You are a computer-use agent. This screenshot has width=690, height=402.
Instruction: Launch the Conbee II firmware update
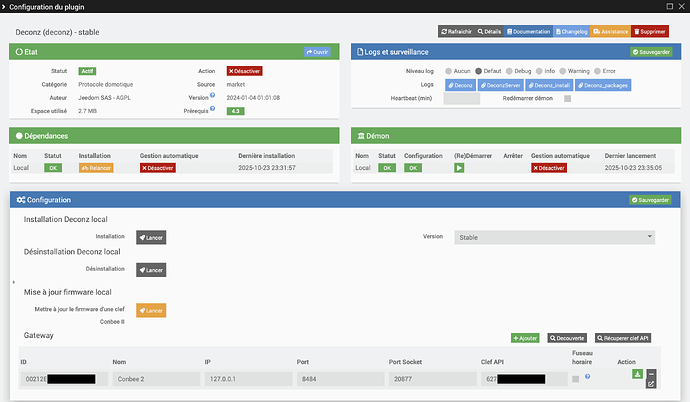[151, 311]
